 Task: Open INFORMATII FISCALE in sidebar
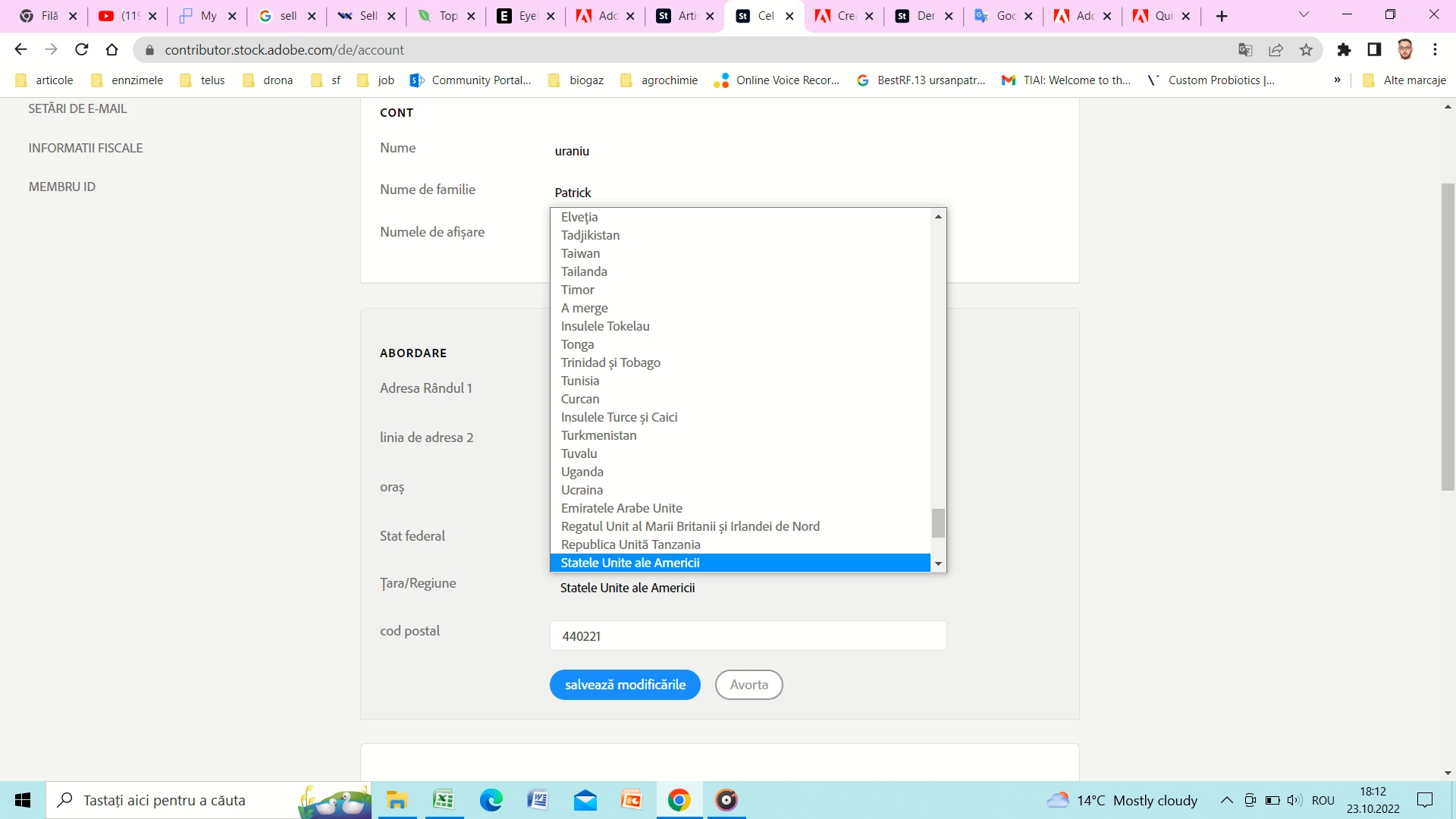[86, 148]
